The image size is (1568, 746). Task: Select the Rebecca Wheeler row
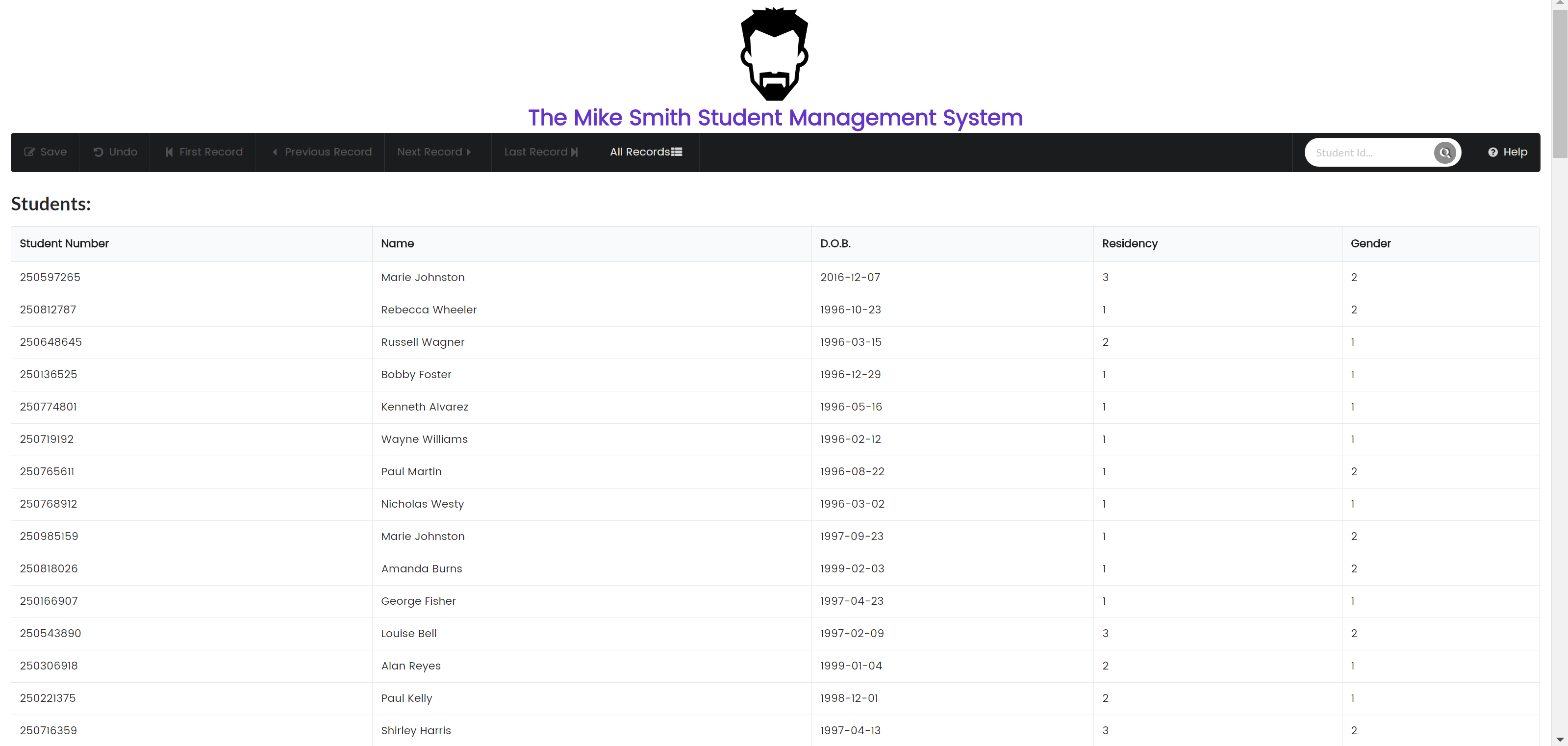point(429,310)
